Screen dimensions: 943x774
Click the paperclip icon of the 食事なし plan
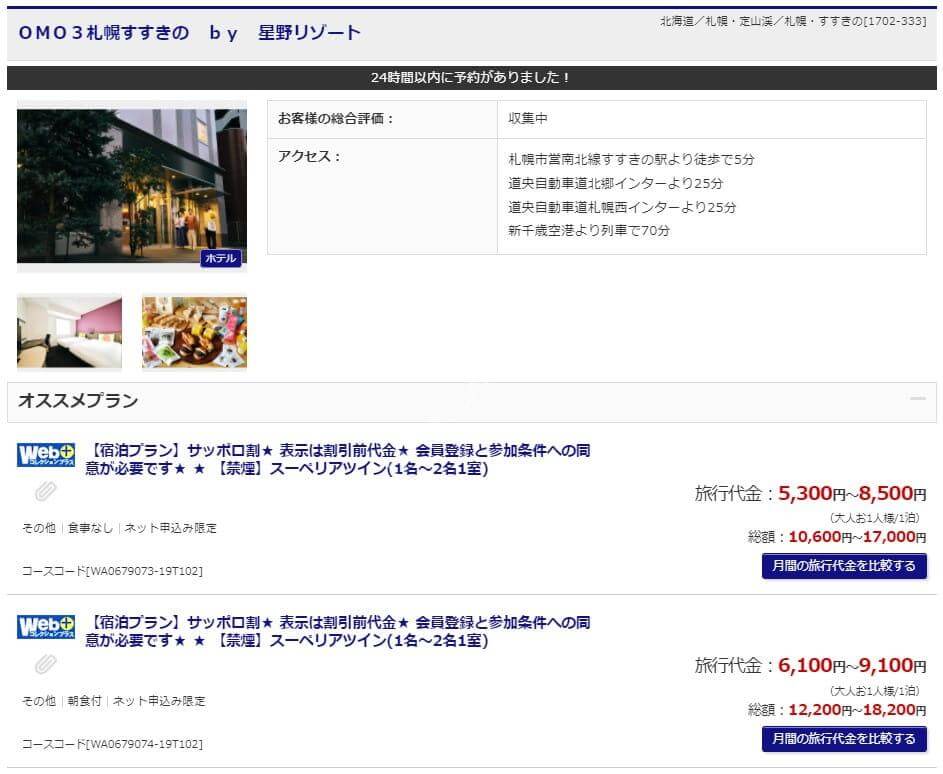(x=46, y=491)
